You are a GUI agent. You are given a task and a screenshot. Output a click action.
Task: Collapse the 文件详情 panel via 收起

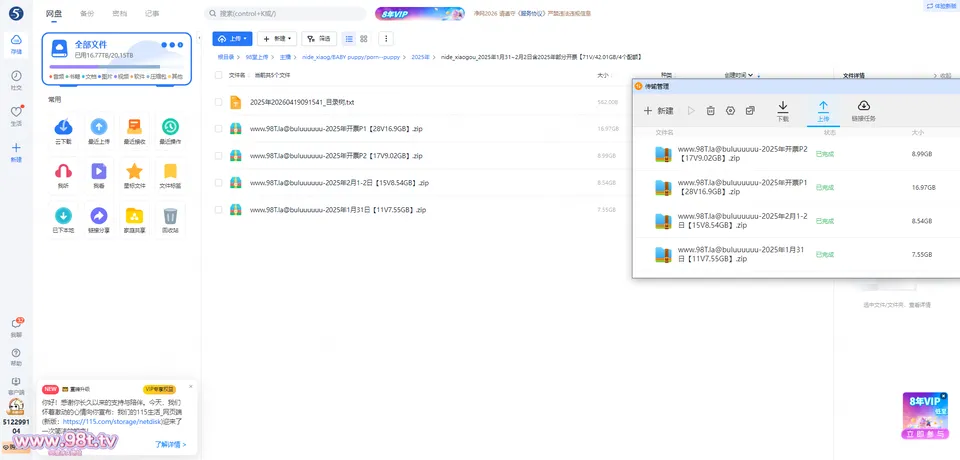(942, 76)
